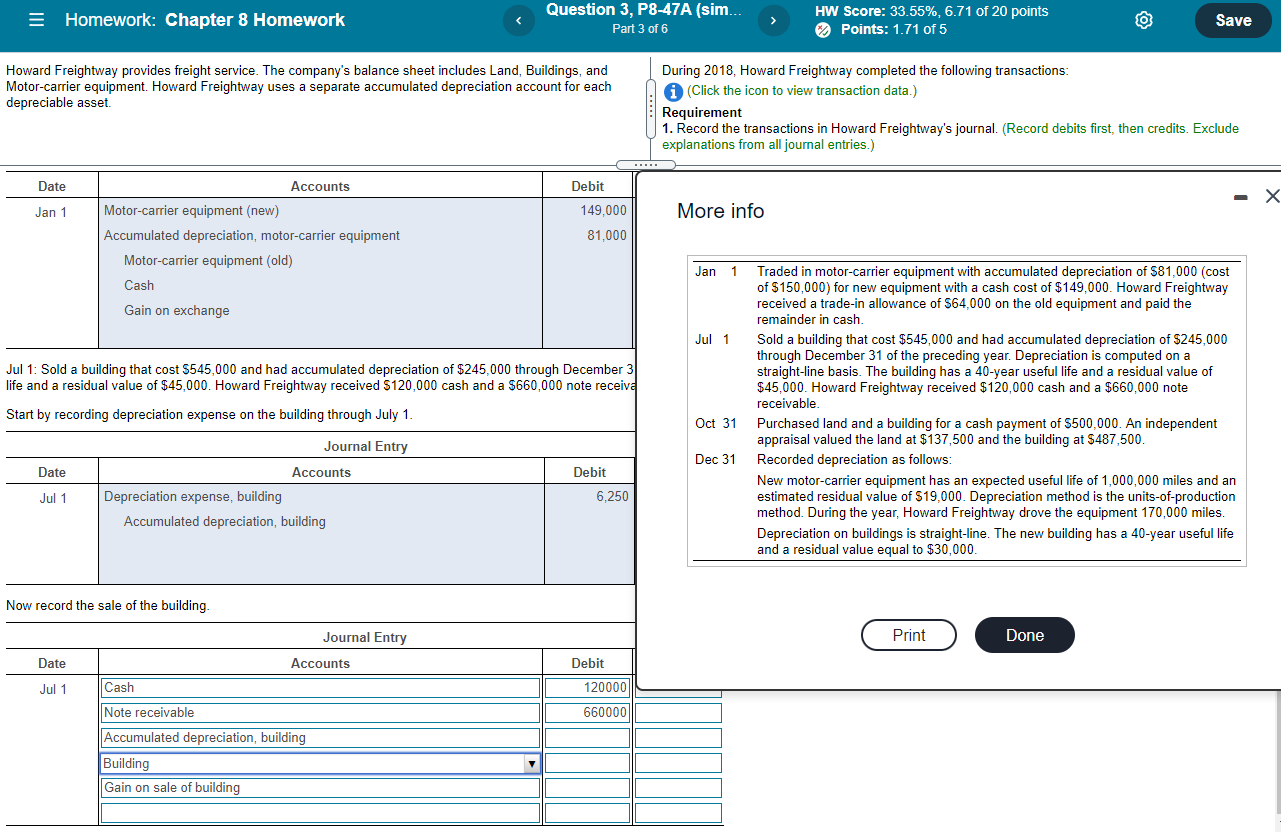This screenshot has width=1281, height=836.
Task: Open the settings gear
Action: pyautogui.click(x=1143, y=20)
